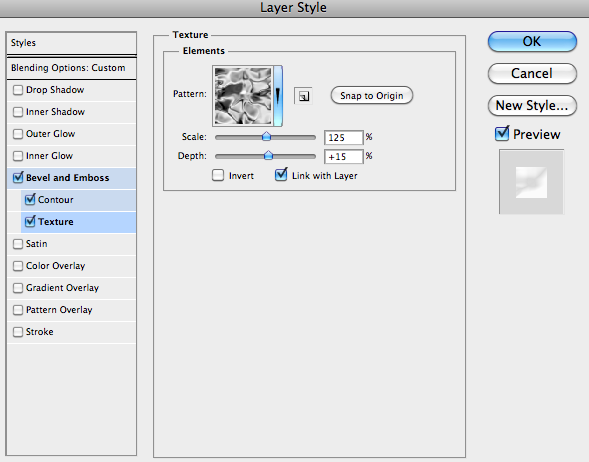
Task: Confirm with the OK button
Action: pos(532,41)
